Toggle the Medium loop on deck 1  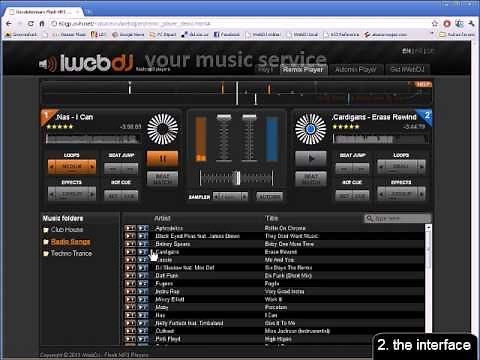72,166
